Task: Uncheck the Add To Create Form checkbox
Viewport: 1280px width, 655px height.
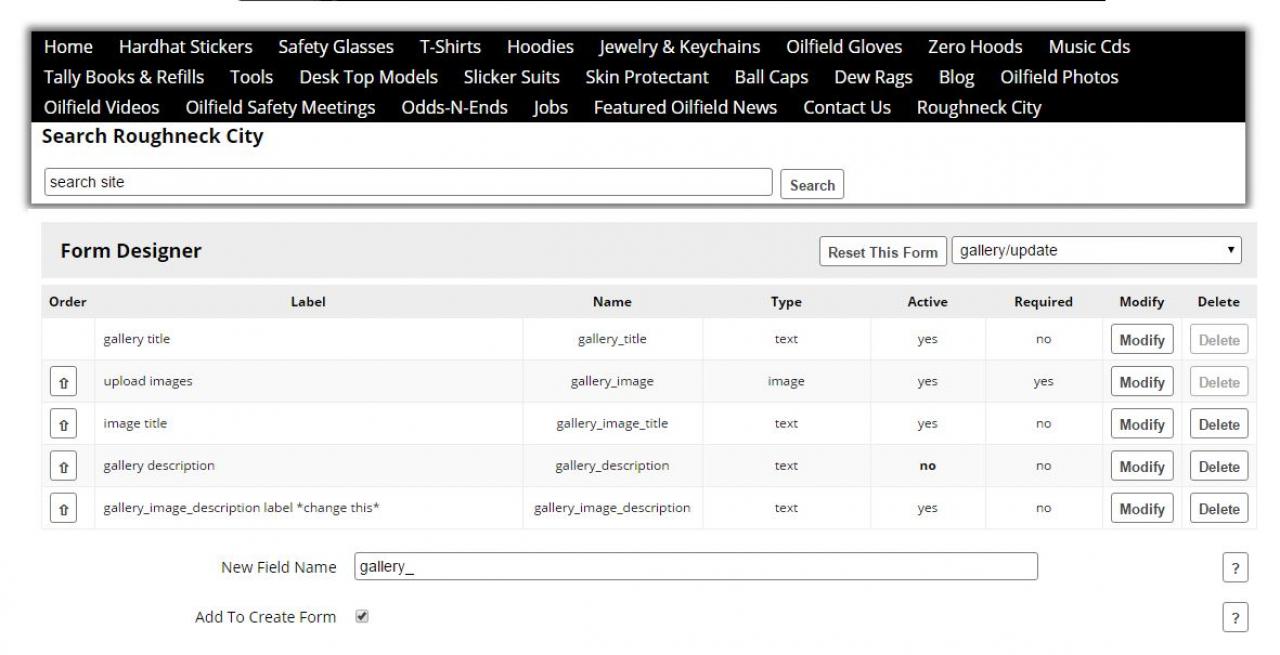Action: click(362, 617)
